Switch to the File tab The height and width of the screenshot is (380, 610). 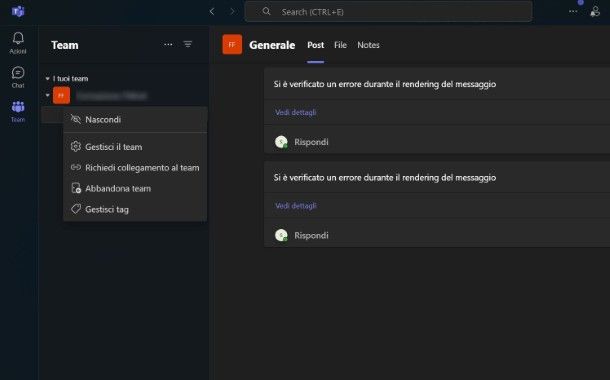point(340,45)
